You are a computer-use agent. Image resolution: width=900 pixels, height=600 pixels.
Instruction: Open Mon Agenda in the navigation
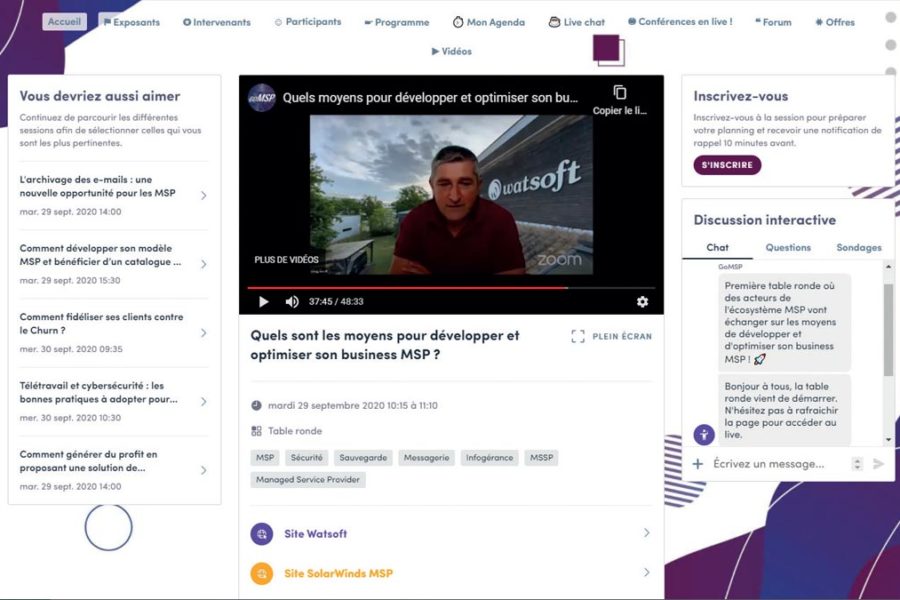[488, 22]
